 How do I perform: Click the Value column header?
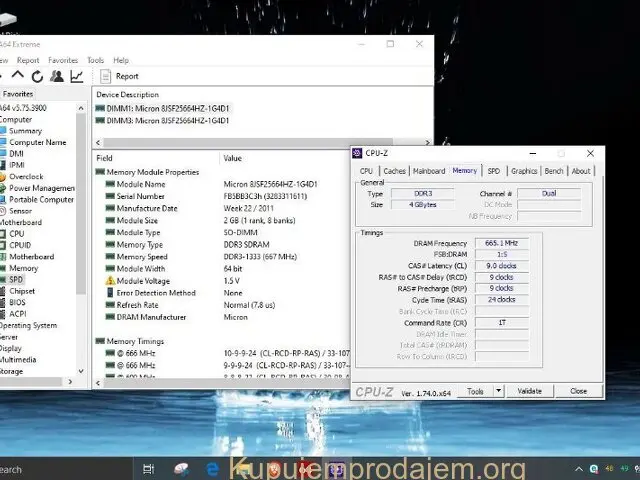pos(233,158)
